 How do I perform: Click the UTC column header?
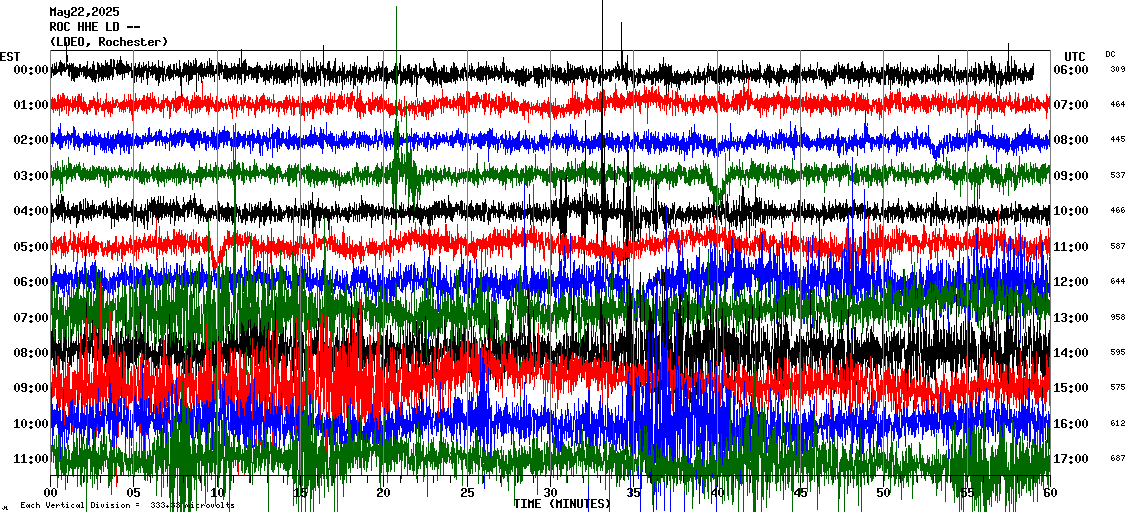click(x=1075, y=56)
